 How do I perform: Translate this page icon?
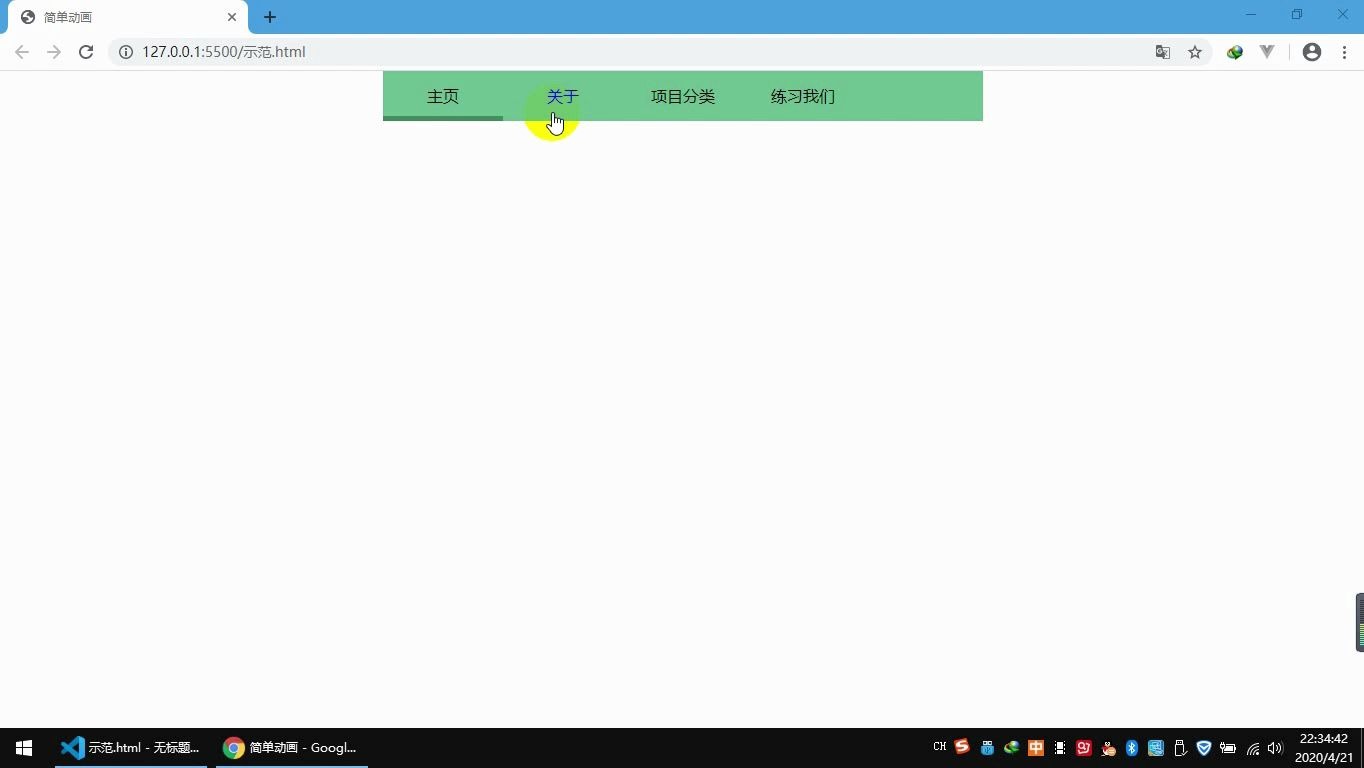(1163, 52)
